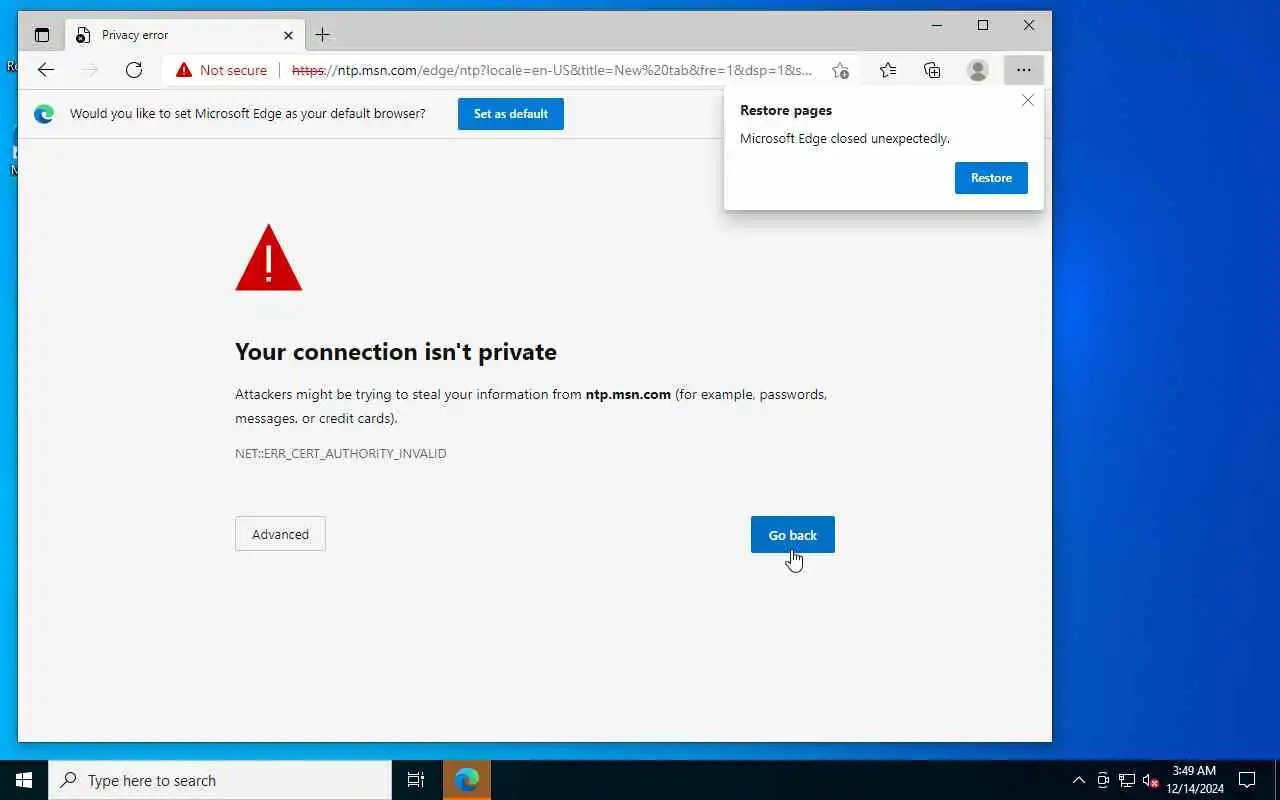Click the Meet Now tray icon

[x=1103, y=780]
